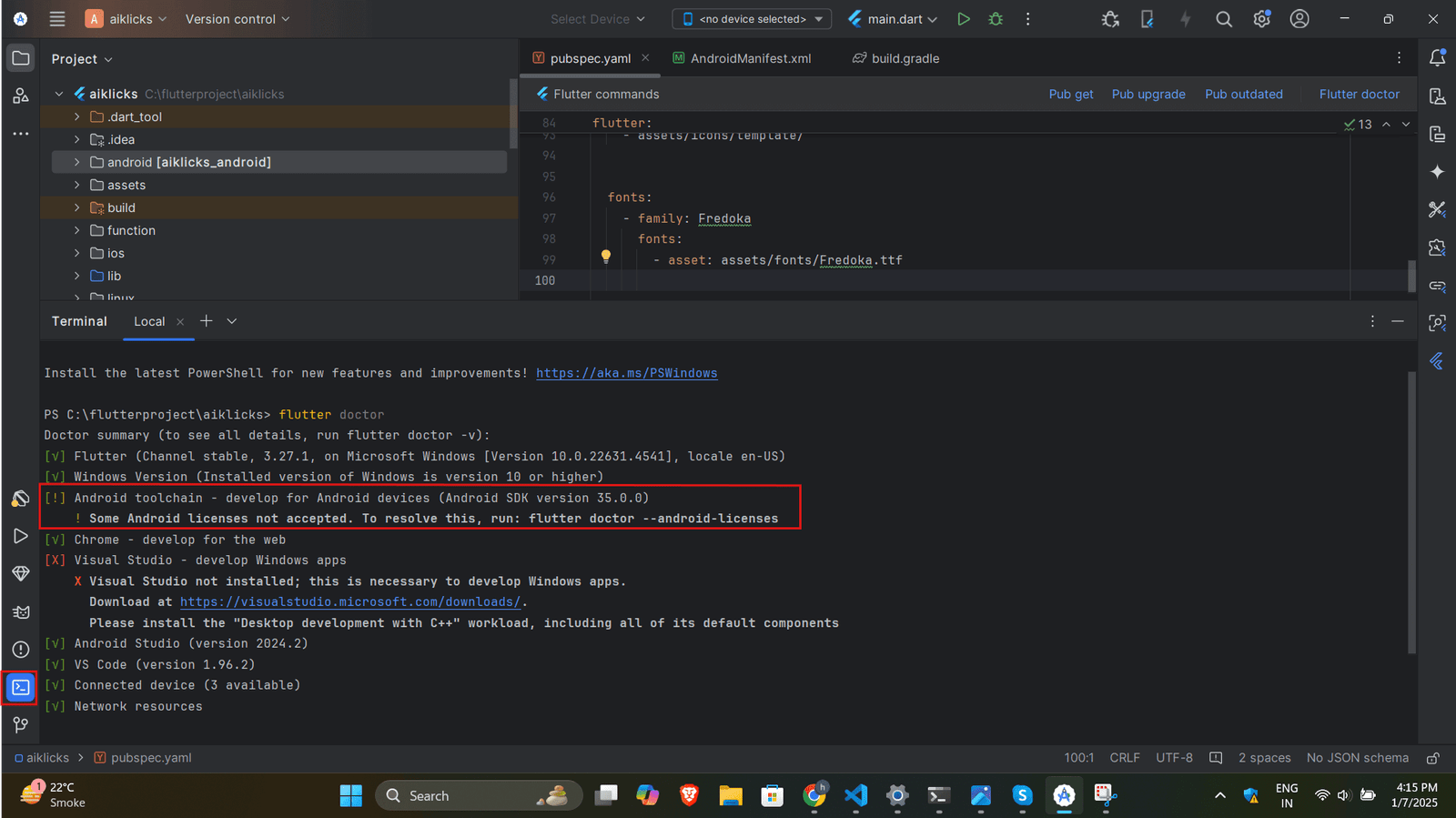Open the Notifications bell icon
Screen dimensions: 1456x818
point(1438,58)
